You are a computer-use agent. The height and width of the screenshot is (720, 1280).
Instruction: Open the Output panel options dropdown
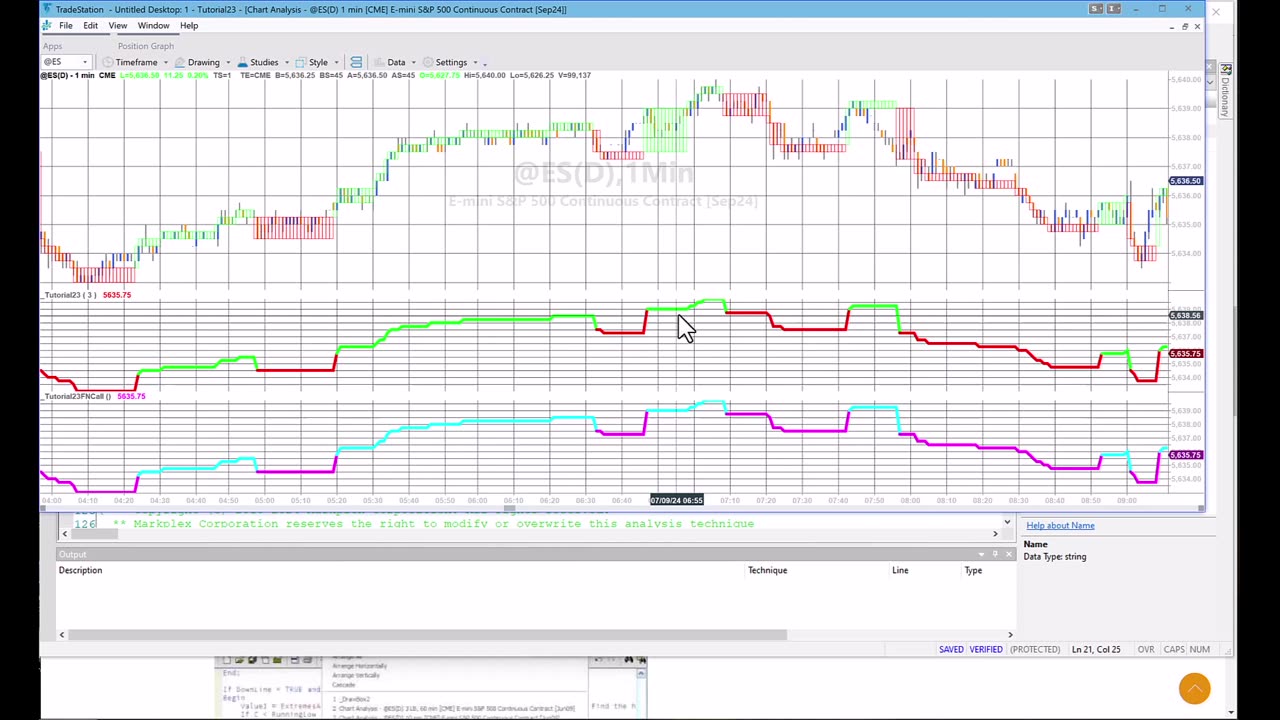982,554
